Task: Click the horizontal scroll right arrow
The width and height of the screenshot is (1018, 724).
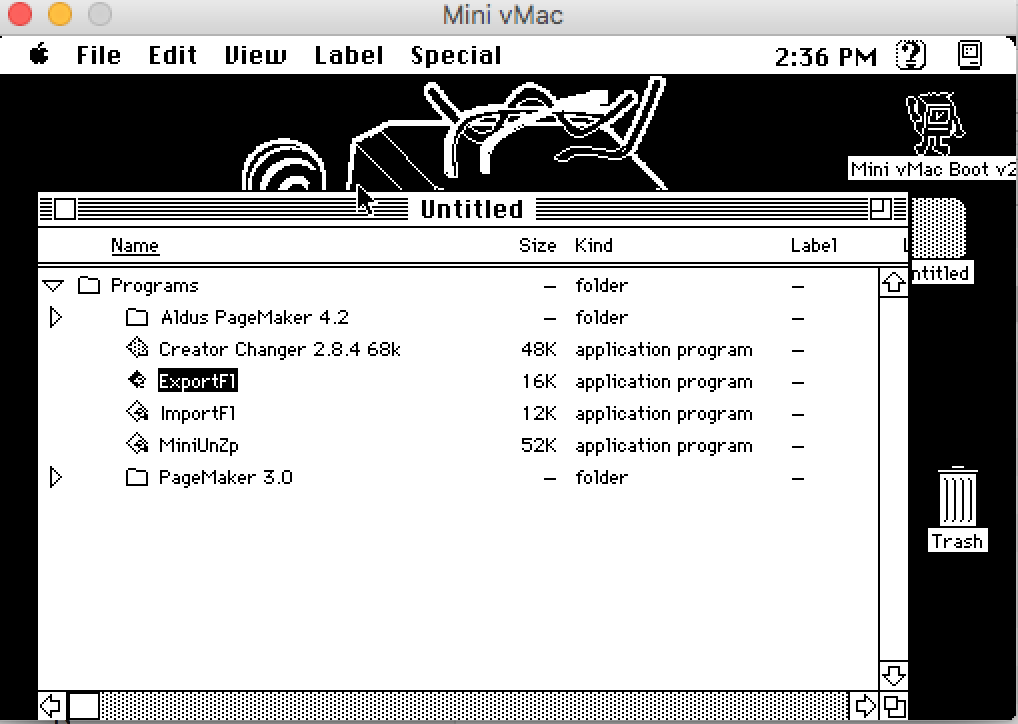Action: [864, 706]
